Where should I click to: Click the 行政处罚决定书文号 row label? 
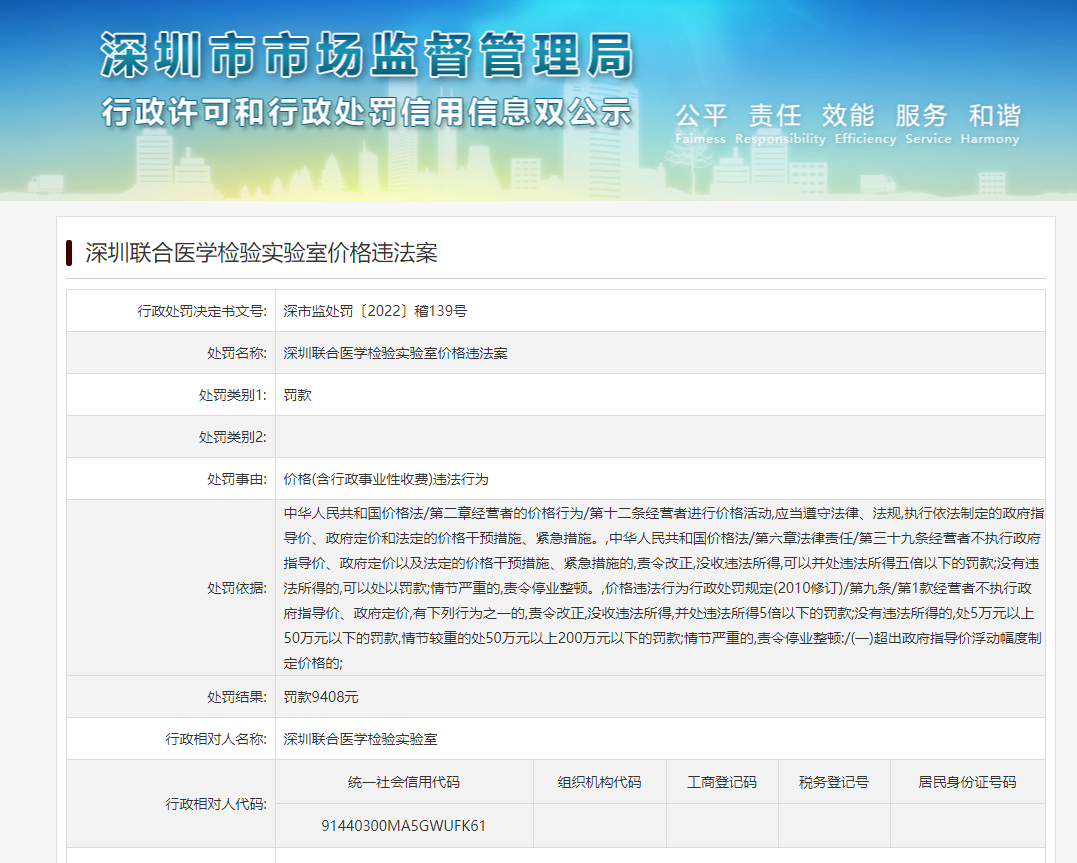202,311
